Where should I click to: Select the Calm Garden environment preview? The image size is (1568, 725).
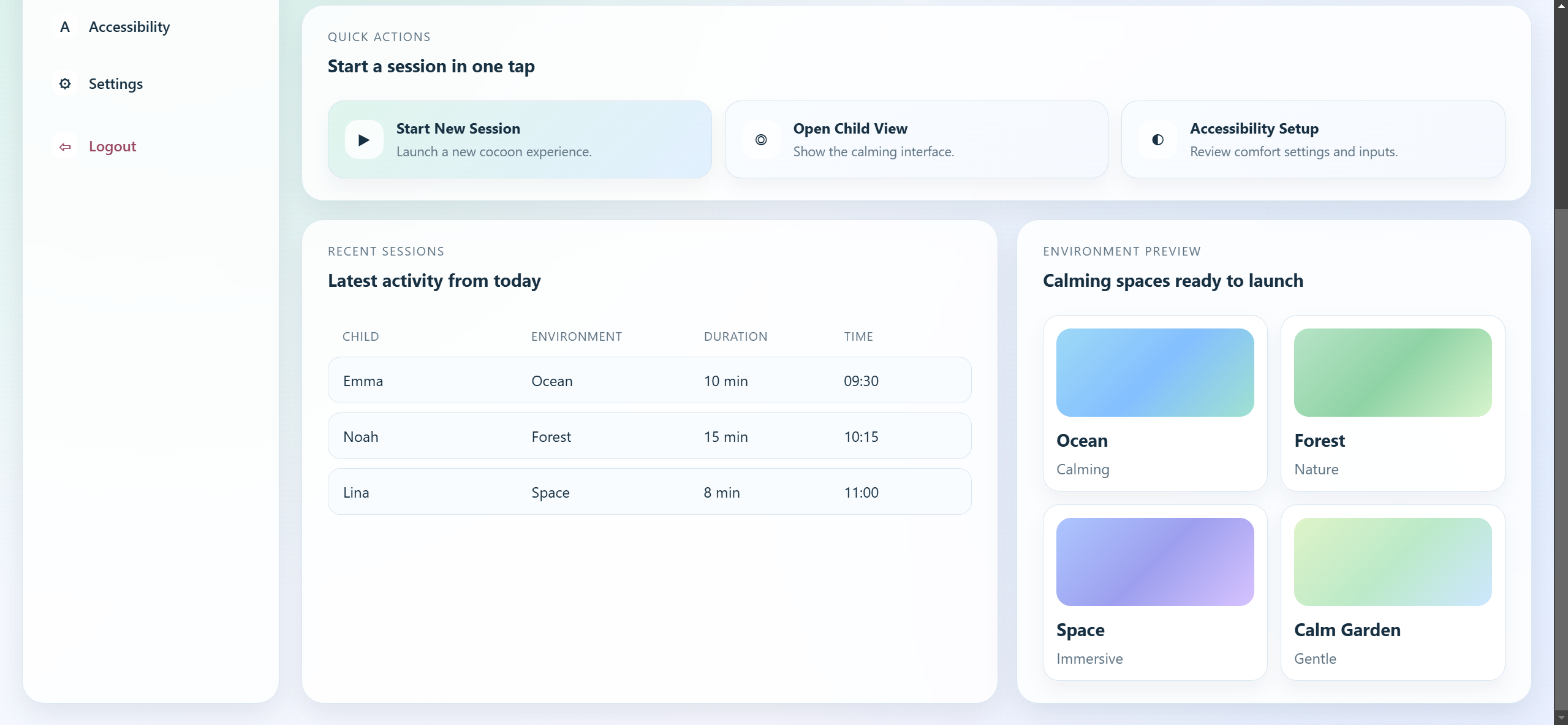pyautogui.click(x=1392, y=562)
